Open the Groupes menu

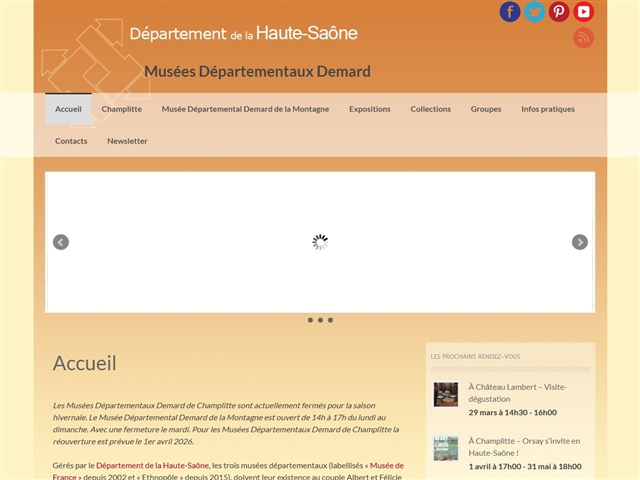(x=486, y=109)
